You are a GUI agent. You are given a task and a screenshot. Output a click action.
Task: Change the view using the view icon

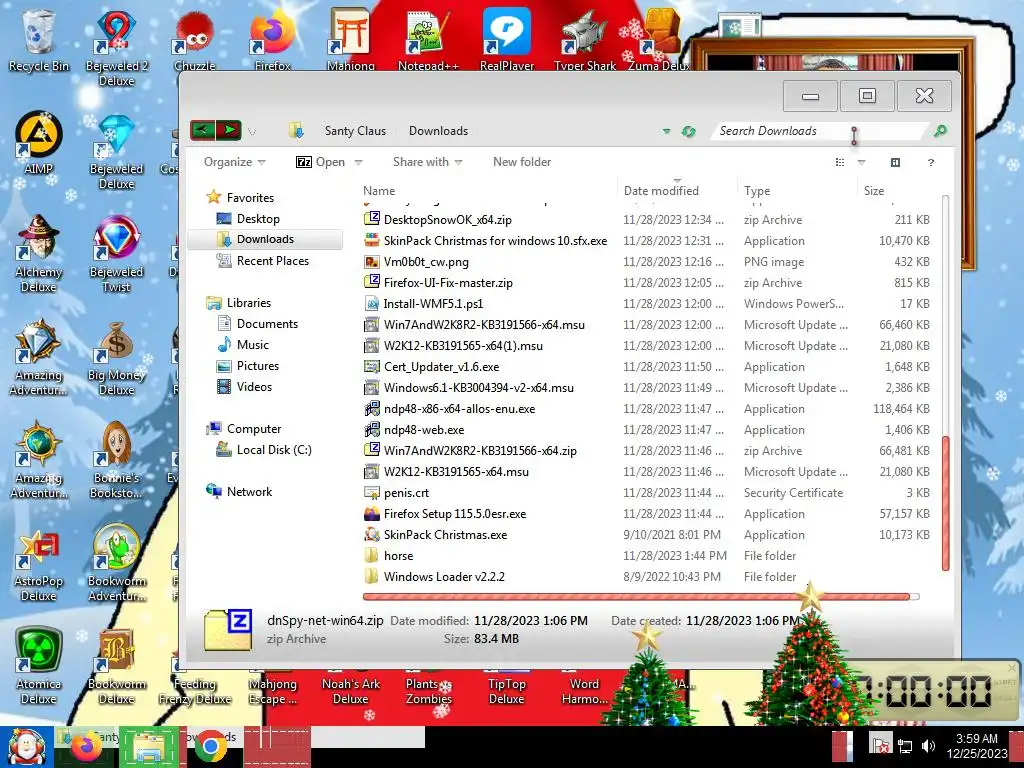(x=840, y=163)
